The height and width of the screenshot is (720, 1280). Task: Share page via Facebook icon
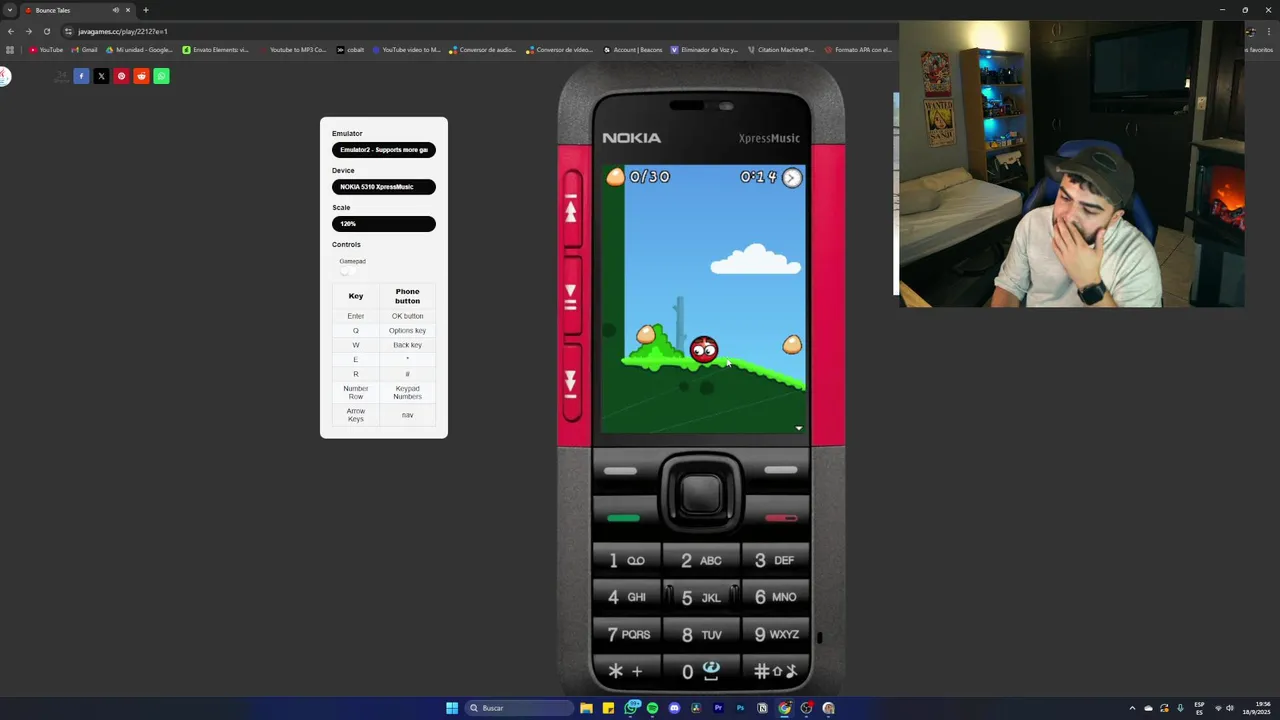pos(81,76)
